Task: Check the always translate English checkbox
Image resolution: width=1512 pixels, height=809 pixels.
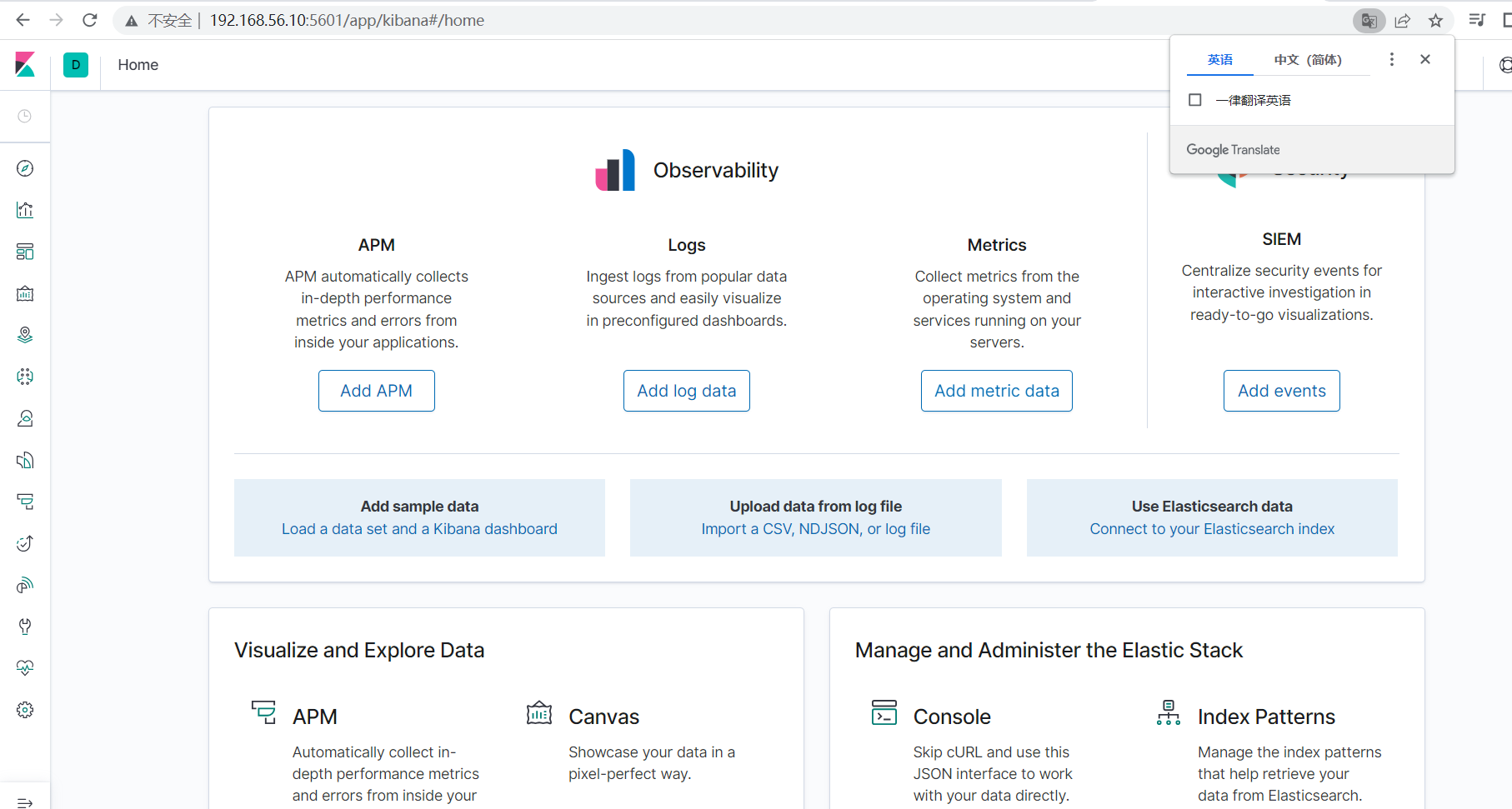Action: point(1195,100)
